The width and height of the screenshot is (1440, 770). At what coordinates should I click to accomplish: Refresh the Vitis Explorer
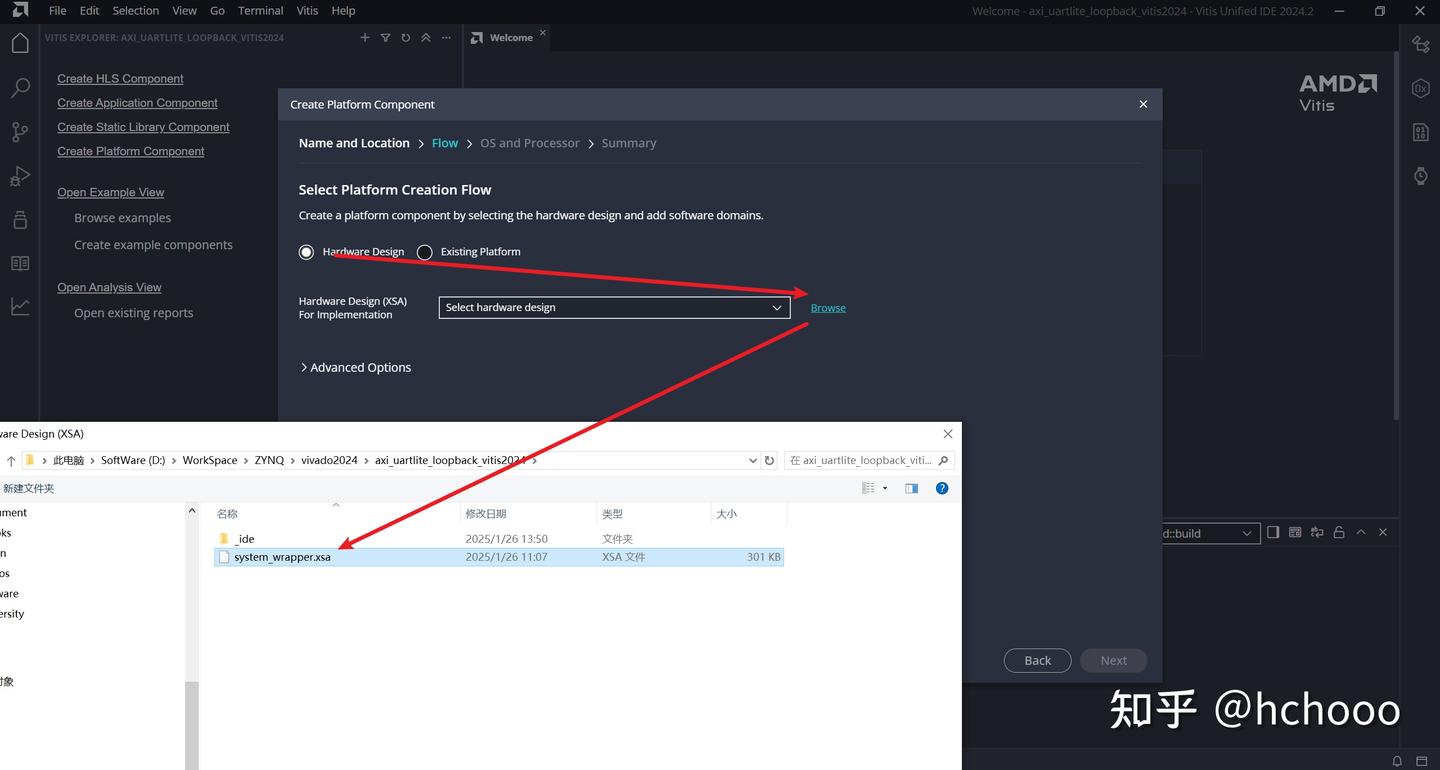point(405,38)
